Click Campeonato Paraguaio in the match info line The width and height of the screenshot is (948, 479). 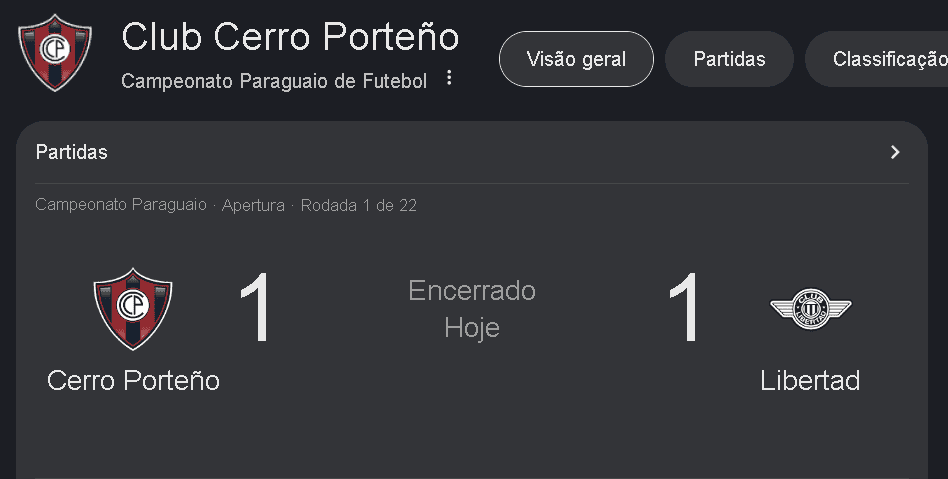[121, 206]
